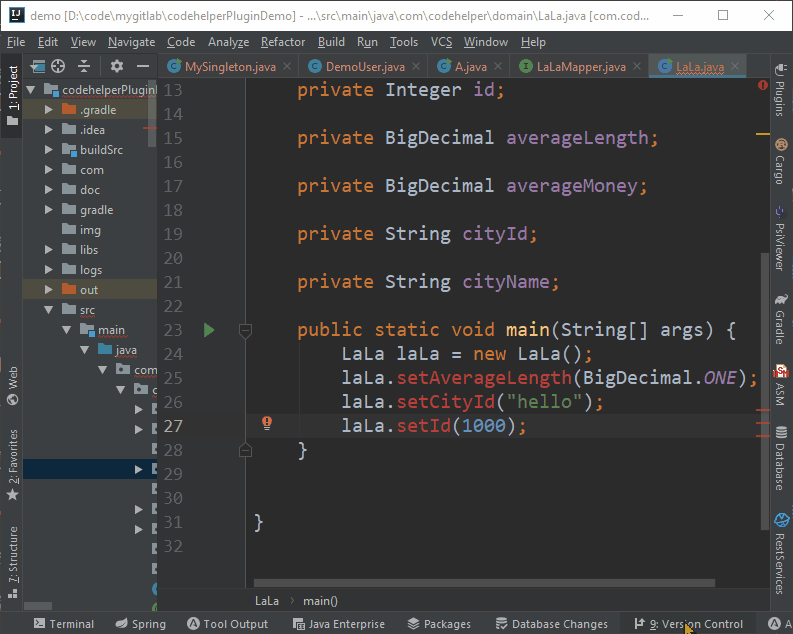Close the A.java tab

tap(498, 66)
